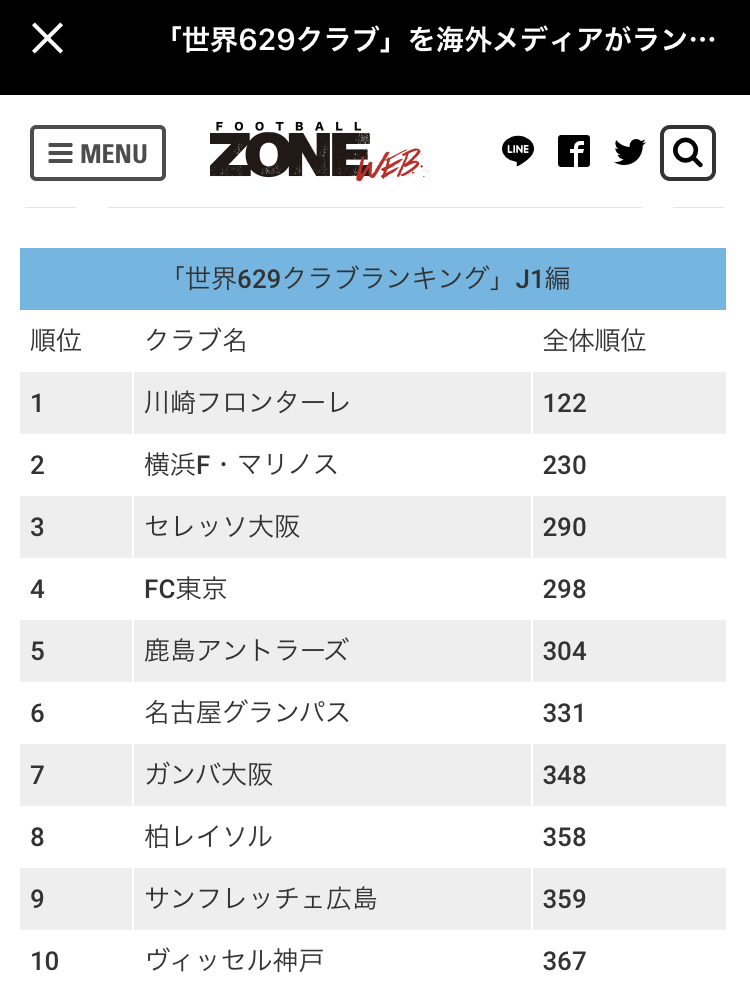Click ヴィッセル神戸 club name

pyautogui.click(x=234, y=961)
